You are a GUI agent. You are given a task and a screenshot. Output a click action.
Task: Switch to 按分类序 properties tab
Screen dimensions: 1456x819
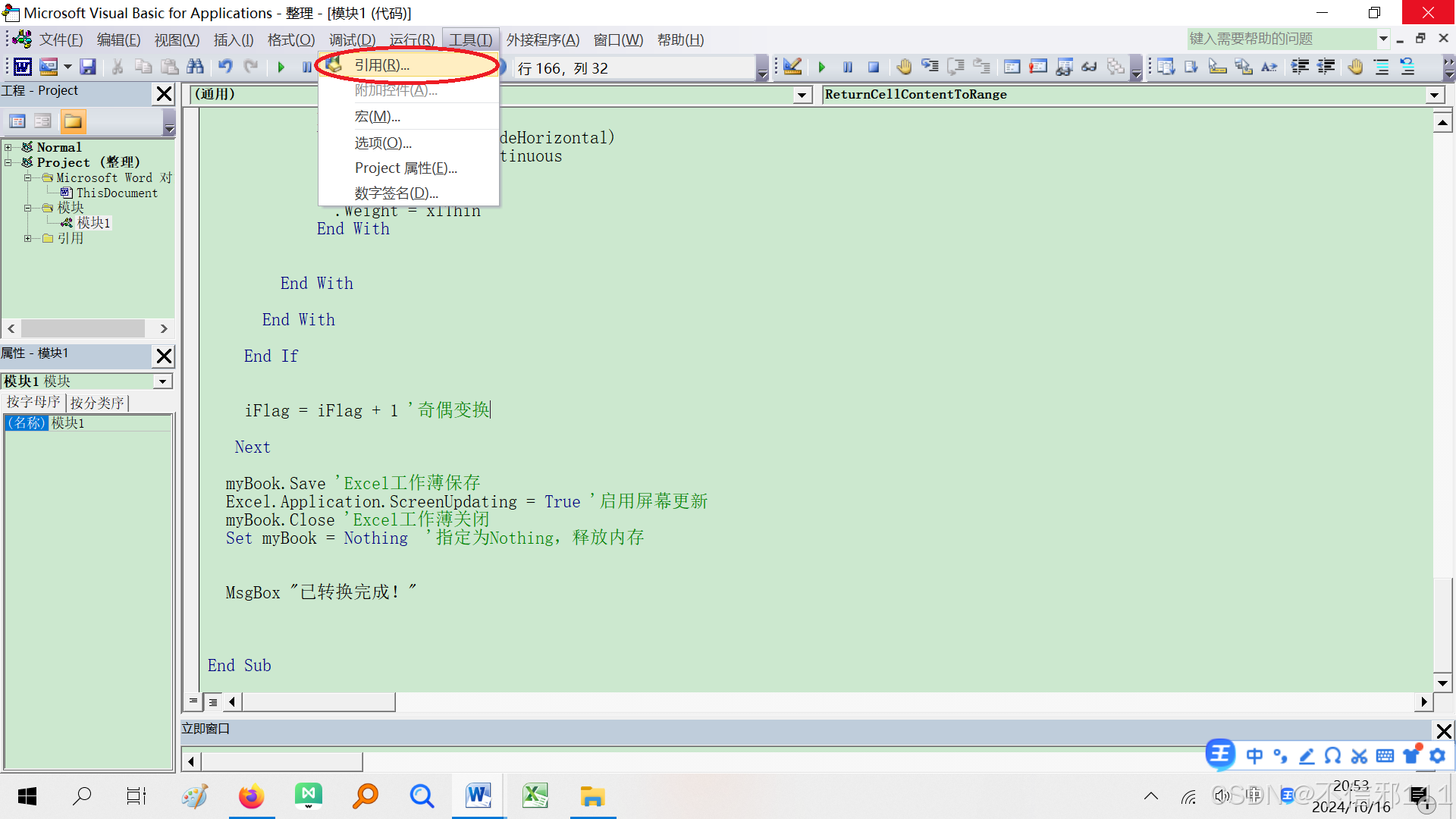pyautogui.click(x=97, y=403)
